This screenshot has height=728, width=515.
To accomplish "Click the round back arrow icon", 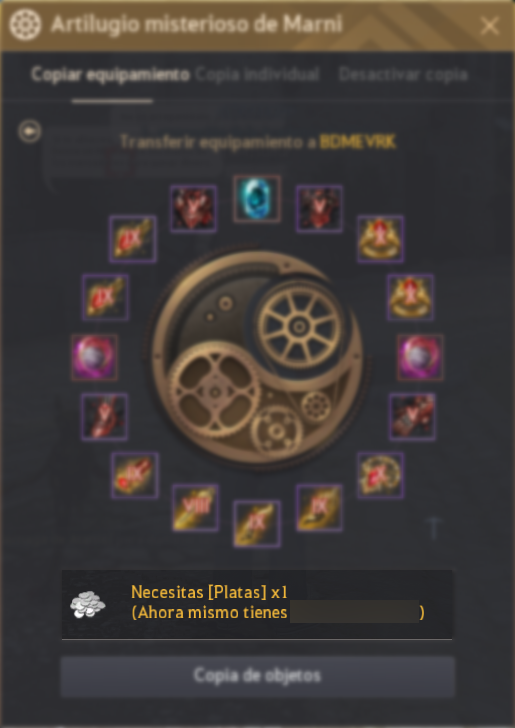I will pos(30,131).
